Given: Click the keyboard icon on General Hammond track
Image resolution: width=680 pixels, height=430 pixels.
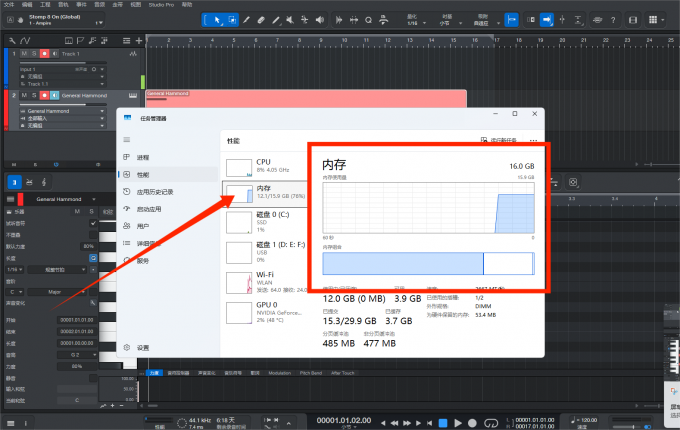Looking at the screenshot, I should (x=133, y=95).
